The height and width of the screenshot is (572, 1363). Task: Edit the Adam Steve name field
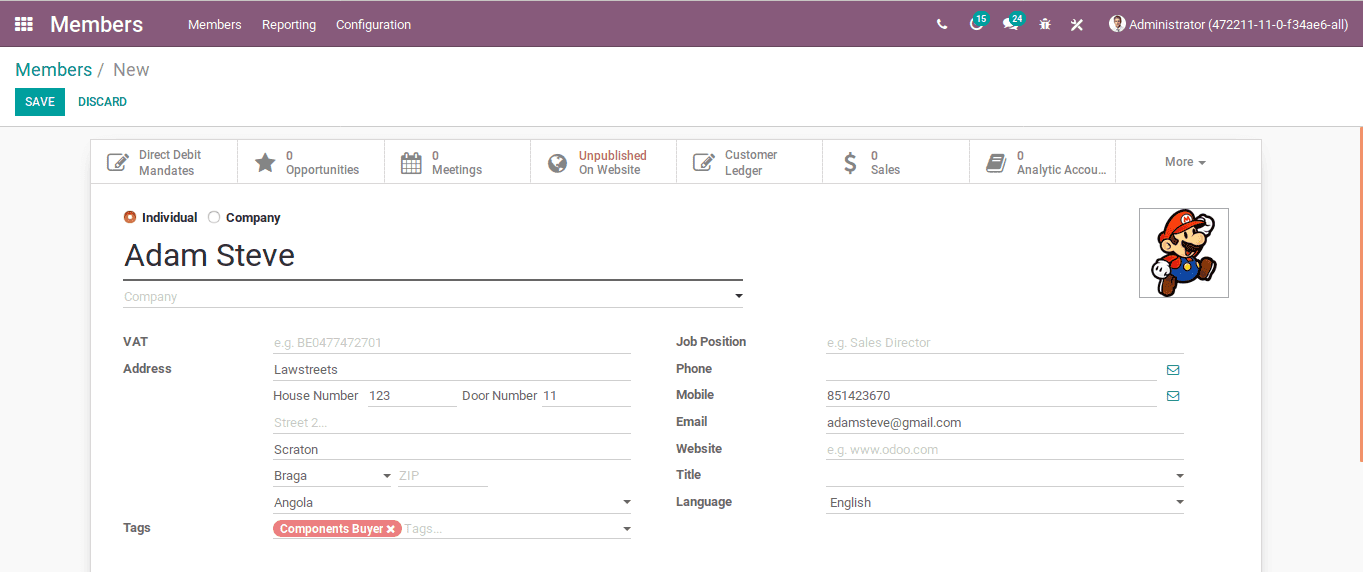click(x=433, y=256)
